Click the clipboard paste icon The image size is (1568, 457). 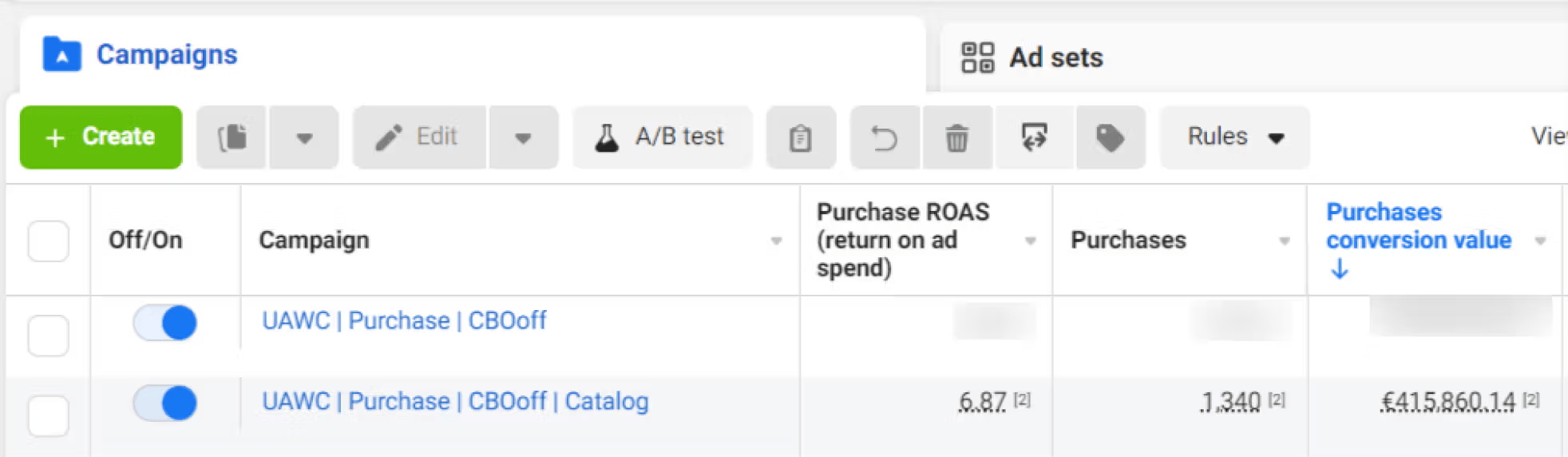[801, 137]
